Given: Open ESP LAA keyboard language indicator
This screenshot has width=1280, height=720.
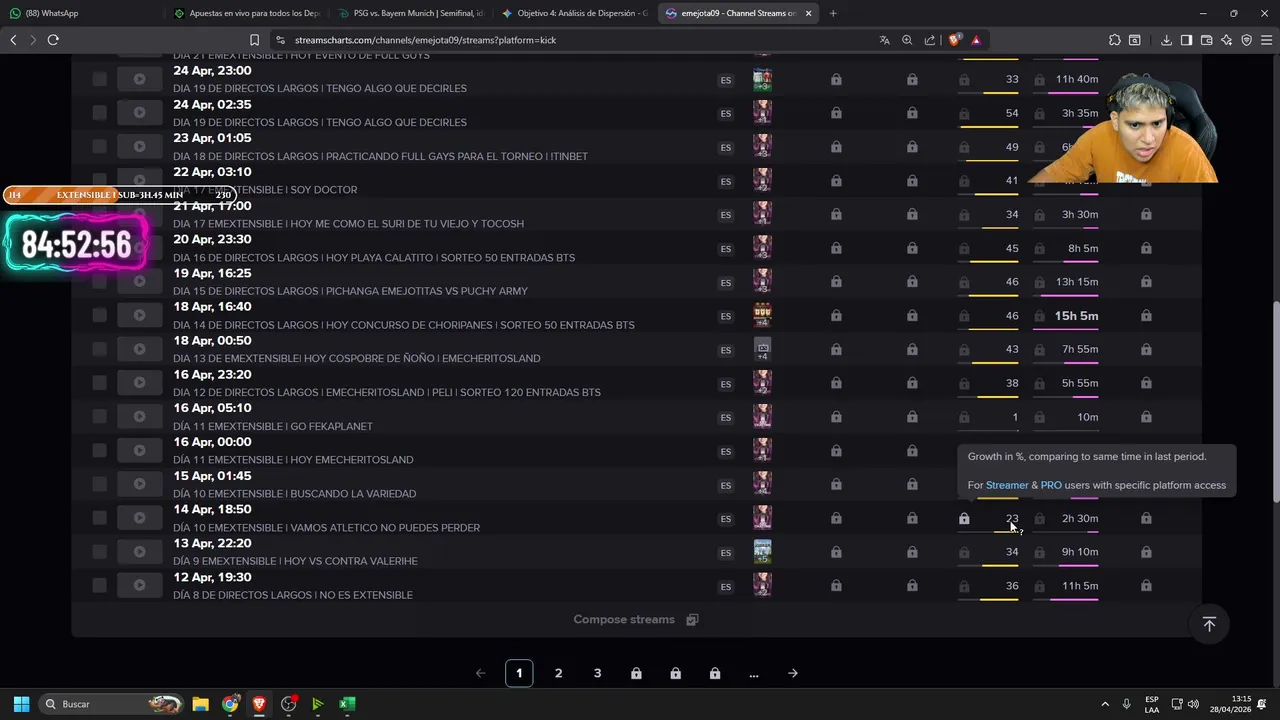Looking at the screenshot, I should coord(1152,704).
